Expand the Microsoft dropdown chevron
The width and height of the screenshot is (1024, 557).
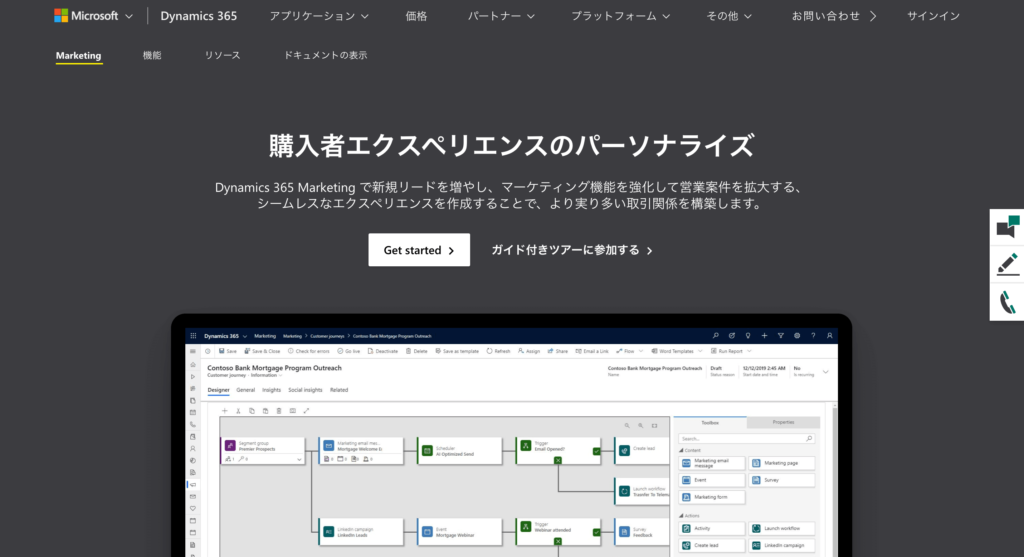tap(129, 16)
